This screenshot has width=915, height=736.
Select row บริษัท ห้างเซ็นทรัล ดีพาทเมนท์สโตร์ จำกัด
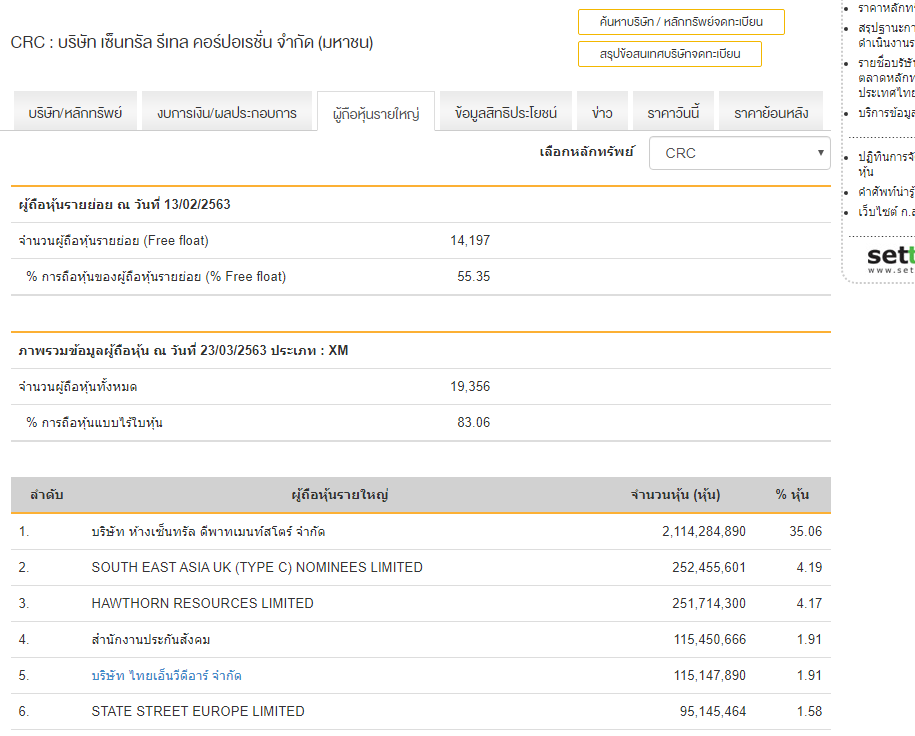[x=421, y=532]
